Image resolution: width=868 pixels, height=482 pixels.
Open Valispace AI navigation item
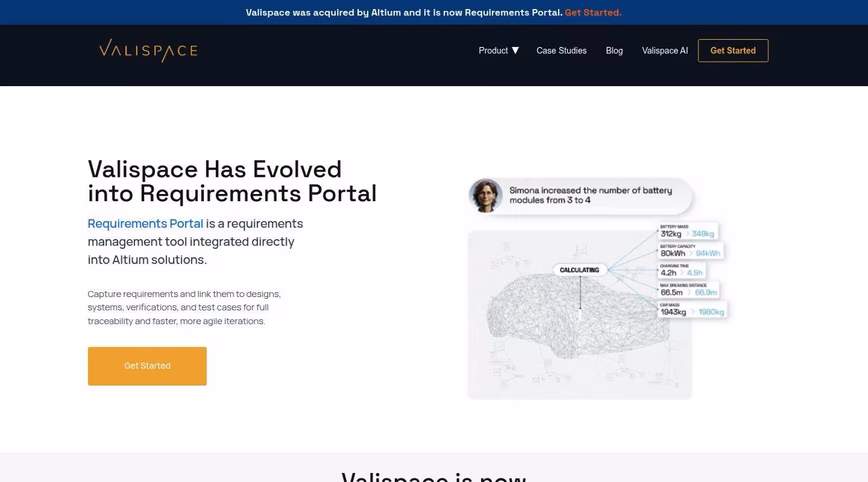(x=665, y=50)
